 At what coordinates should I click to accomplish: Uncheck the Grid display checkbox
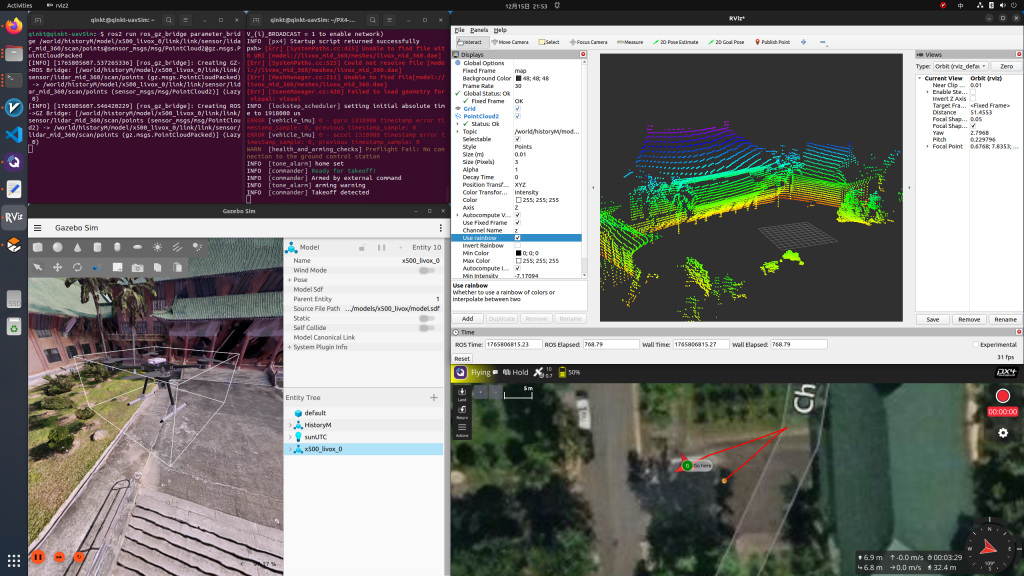[x=517, y=108]
